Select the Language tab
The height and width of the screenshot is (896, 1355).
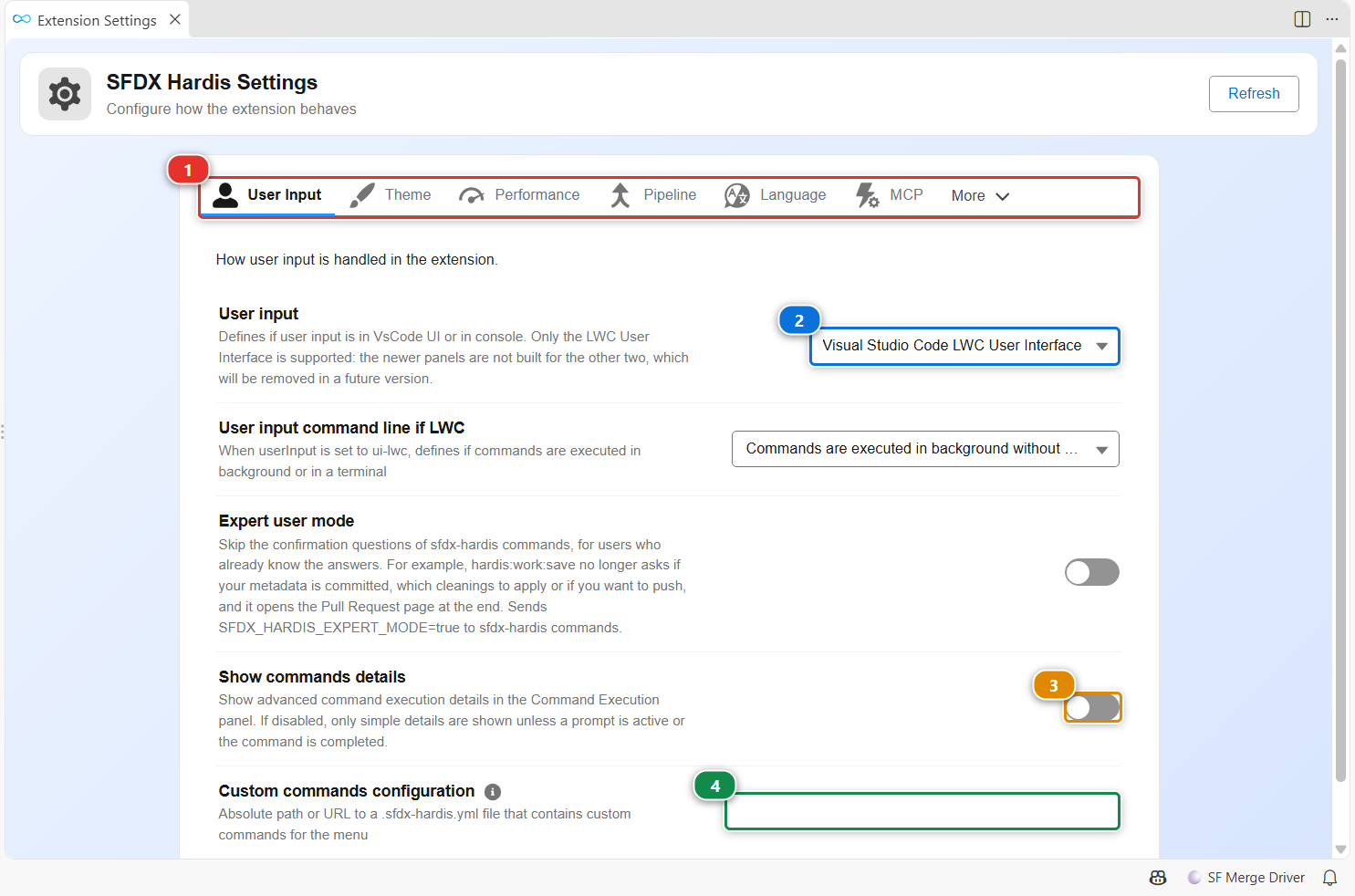coord(776,195)
